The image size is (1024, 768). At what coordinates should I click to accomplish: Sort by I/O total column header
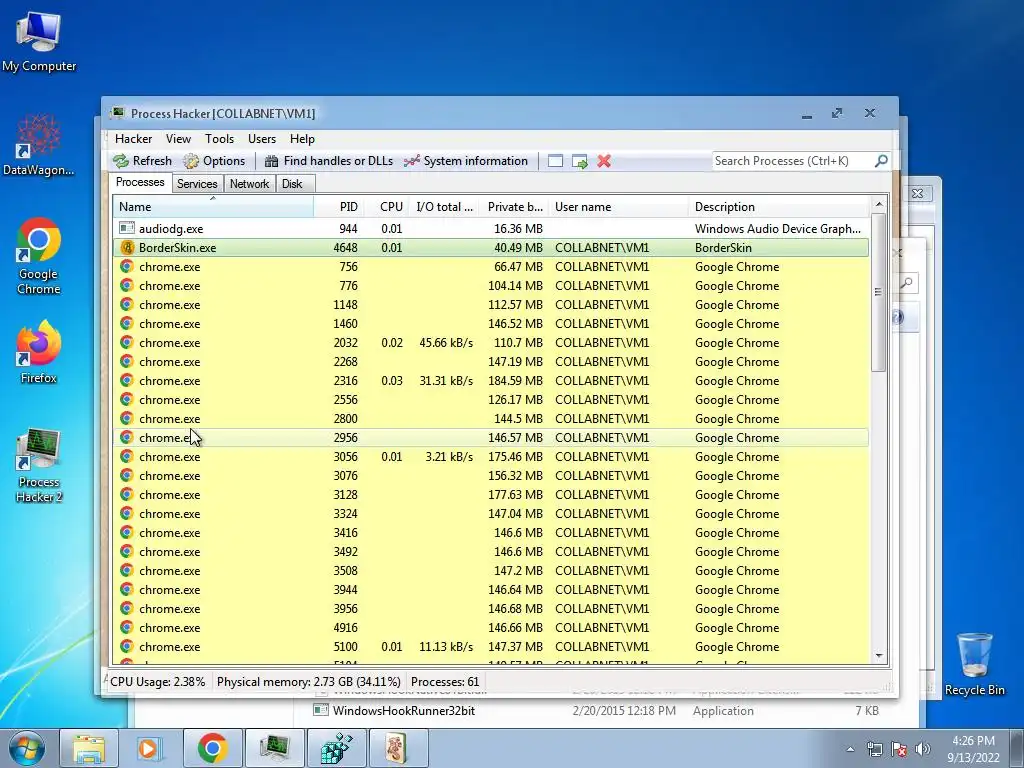point(444,207)
